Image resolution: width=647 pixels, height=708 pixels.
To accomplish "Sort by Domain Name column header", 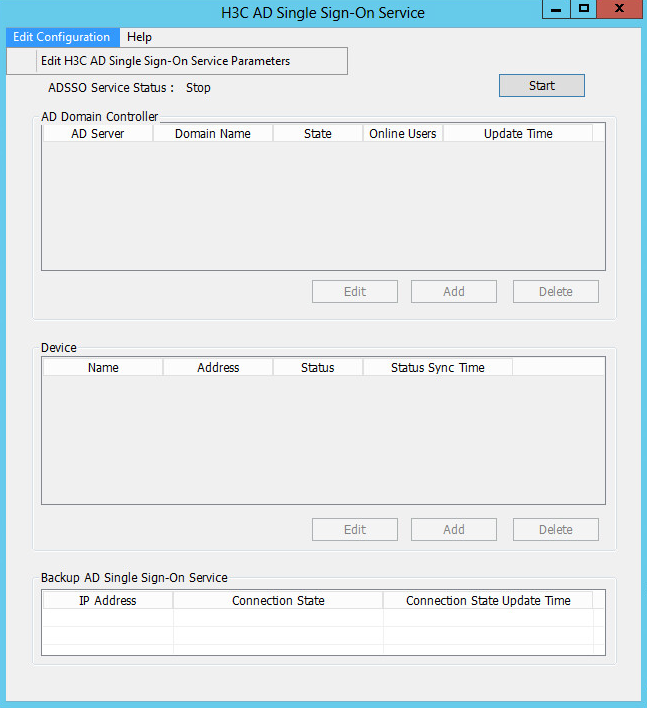I will tap(213, 134).
